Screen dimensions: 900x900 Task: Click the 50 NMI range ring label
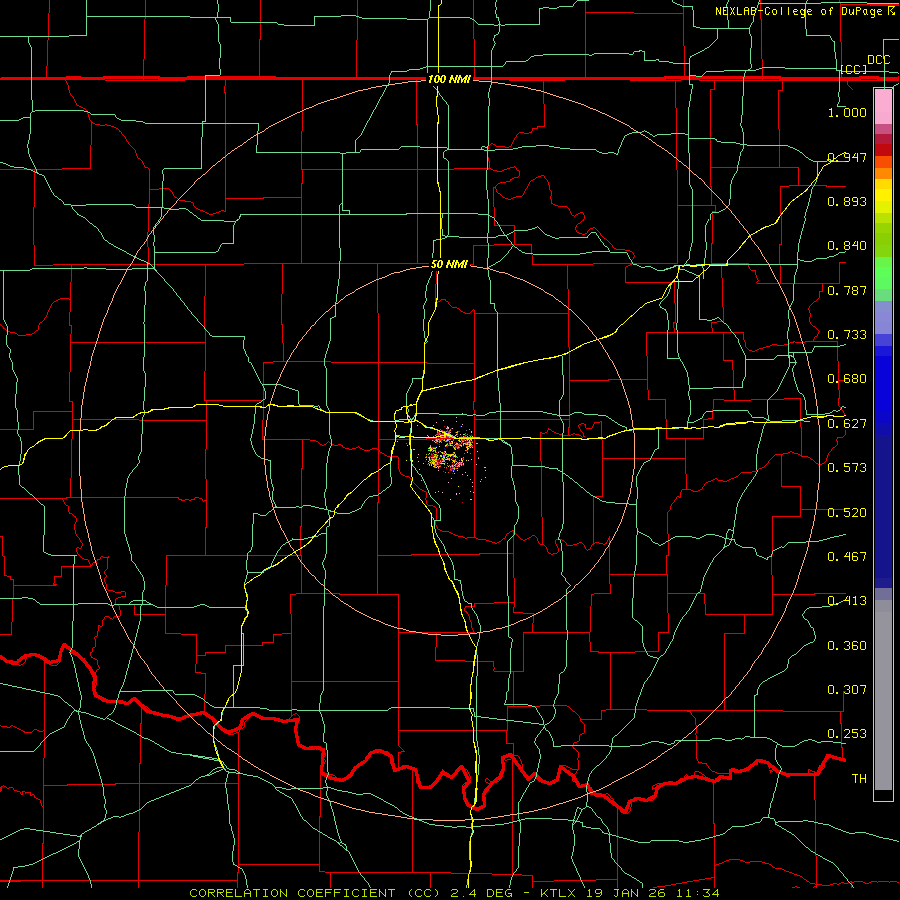[x=449, y=264]
